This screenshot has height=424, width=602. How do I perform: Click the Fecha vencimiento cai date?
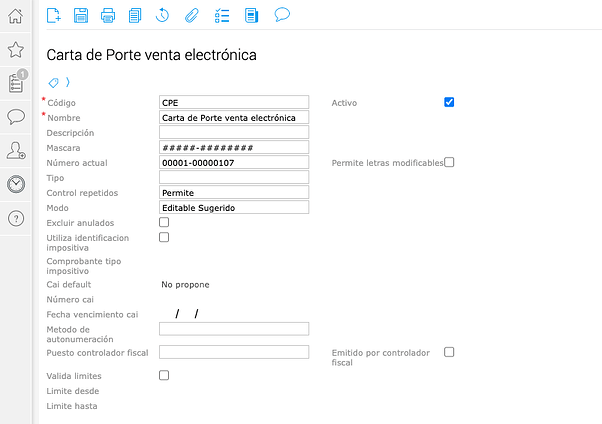[187, 314]
